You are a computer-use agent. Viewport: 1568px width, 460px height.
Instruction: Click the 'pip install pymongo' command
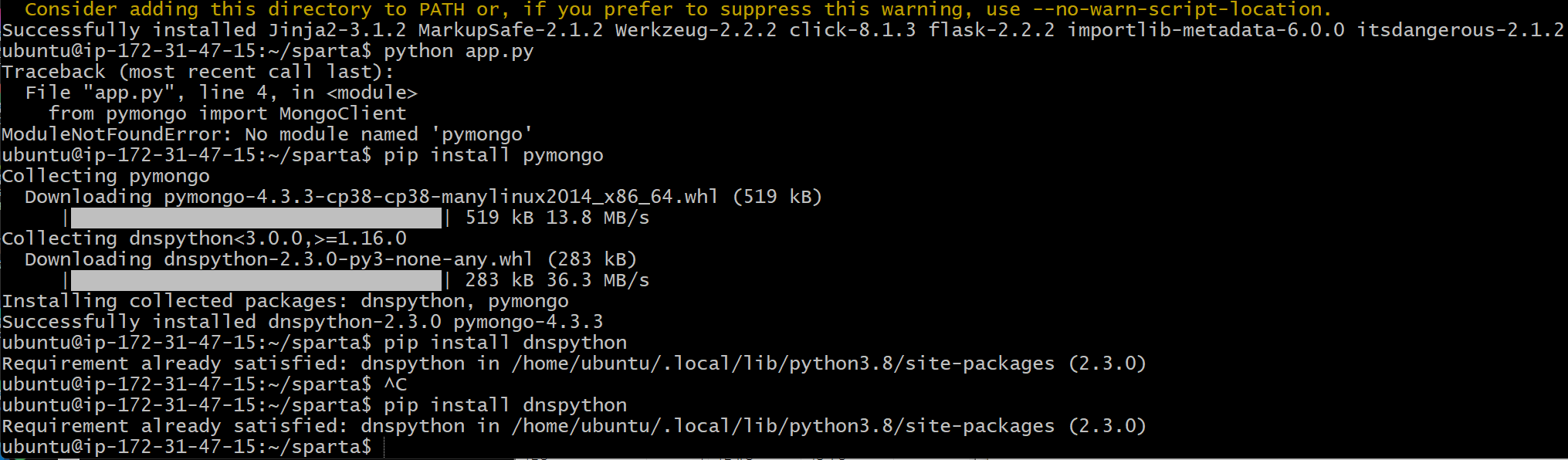493,155
